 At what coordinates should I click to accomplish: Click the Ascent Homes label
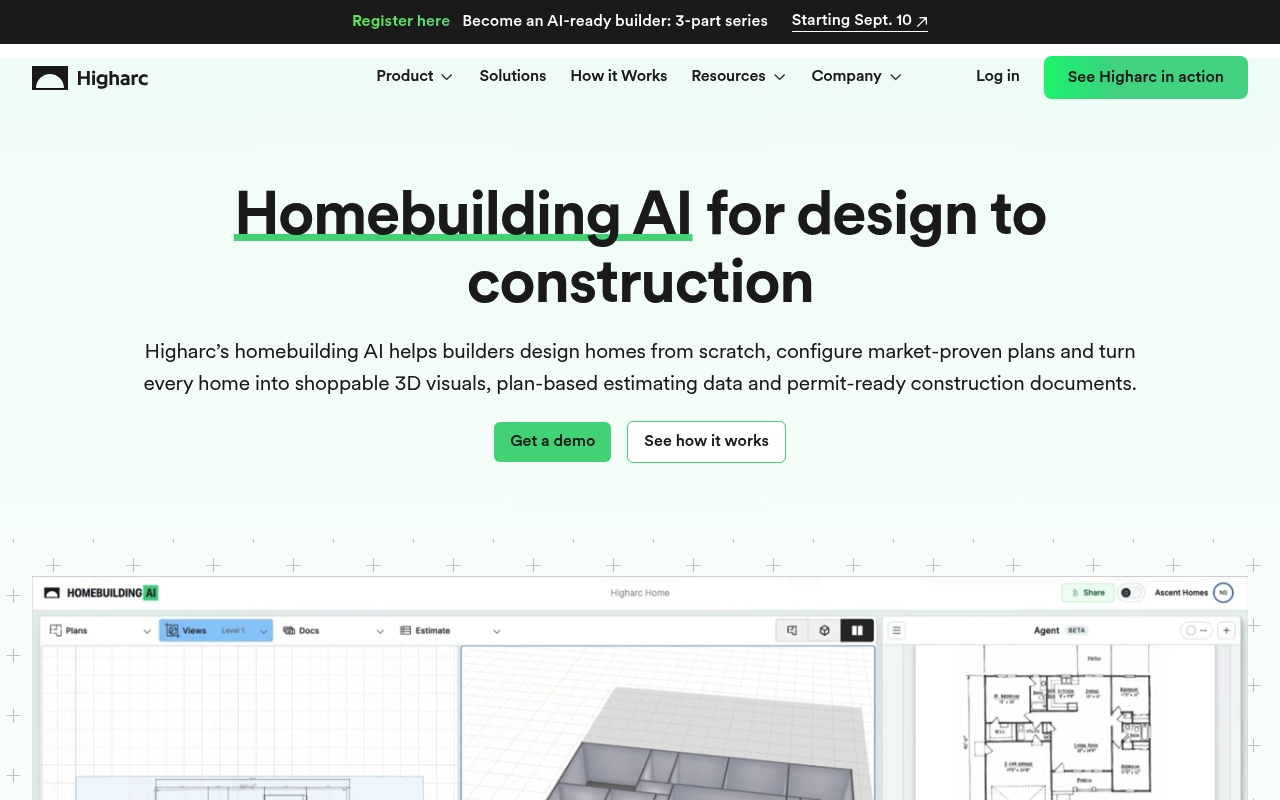pos(1181,593)
